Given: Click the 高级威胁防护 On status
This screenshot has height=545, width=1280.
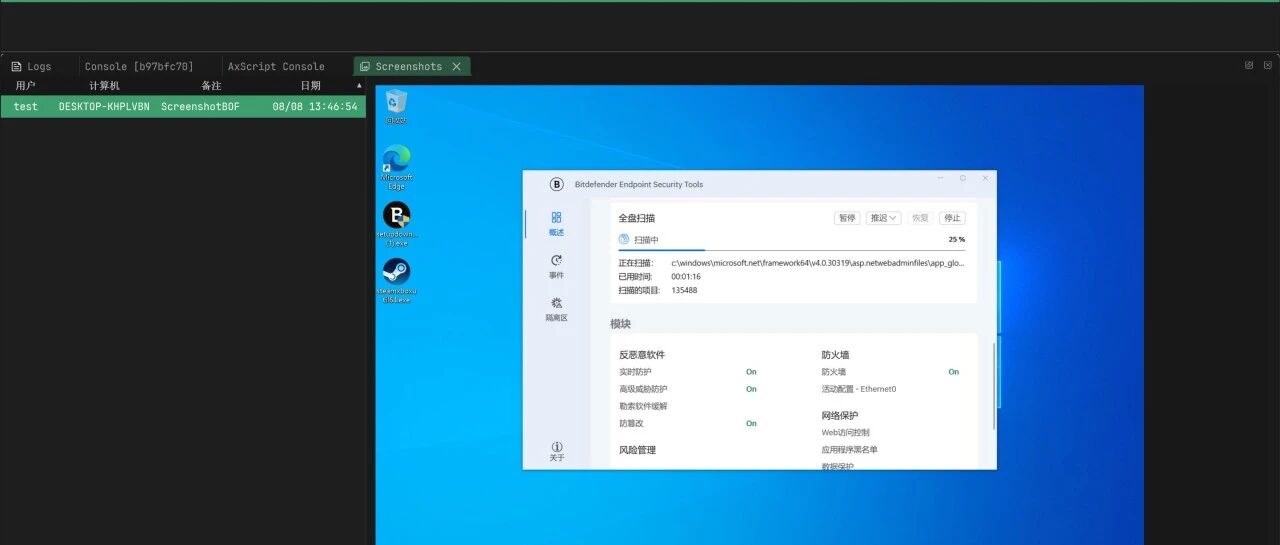Looking at the screenshot, I should click(751, 389).
